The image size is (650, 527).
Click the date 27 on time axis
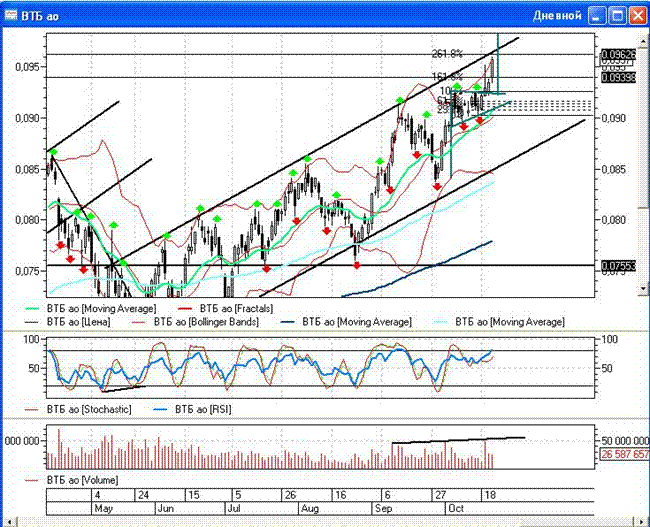pyautogui.click(x=440, y=495)
